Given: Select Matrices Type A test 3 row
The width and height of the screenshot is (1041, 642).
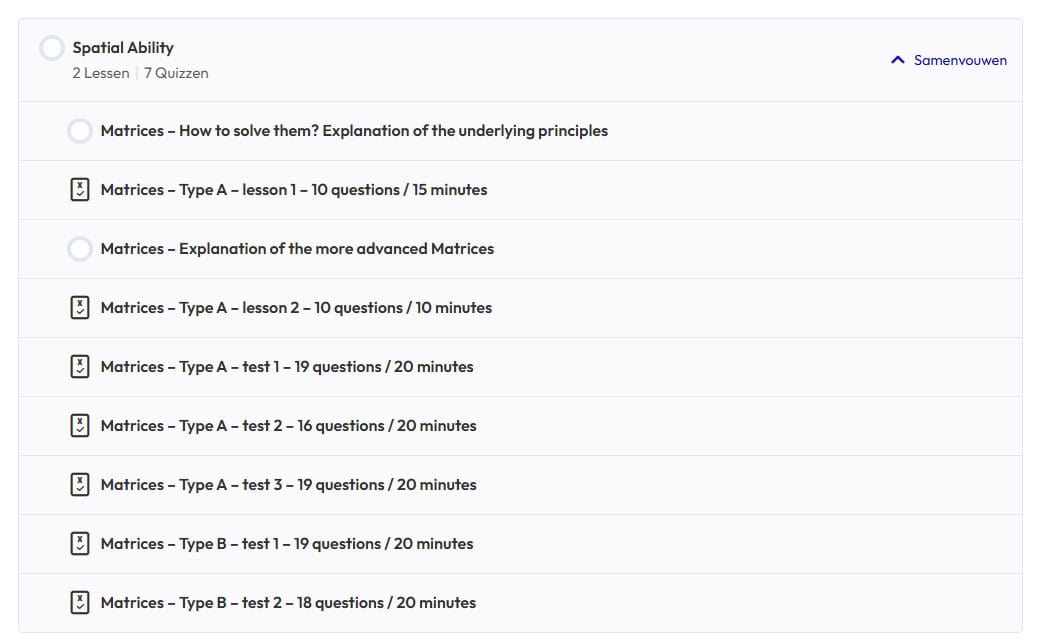Looking at the screenshot, I should pos(288,485).
